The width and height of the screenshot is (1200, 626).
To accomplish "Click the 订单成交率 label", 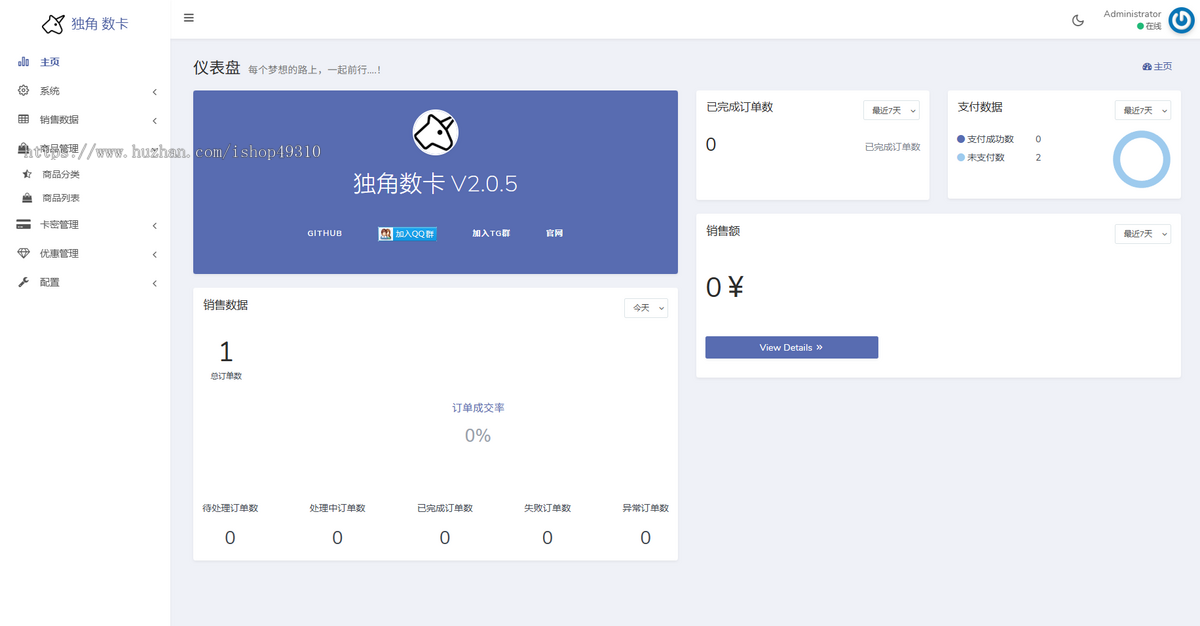I will [x=478, y=408].
